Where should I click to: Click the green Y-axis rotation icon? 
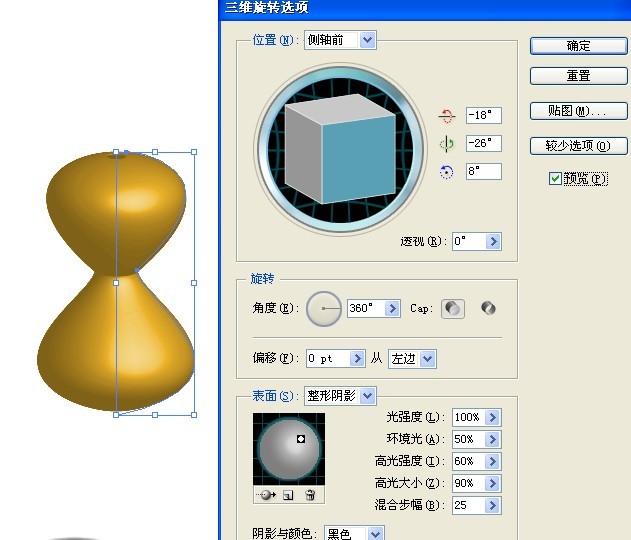click(447, 145)
